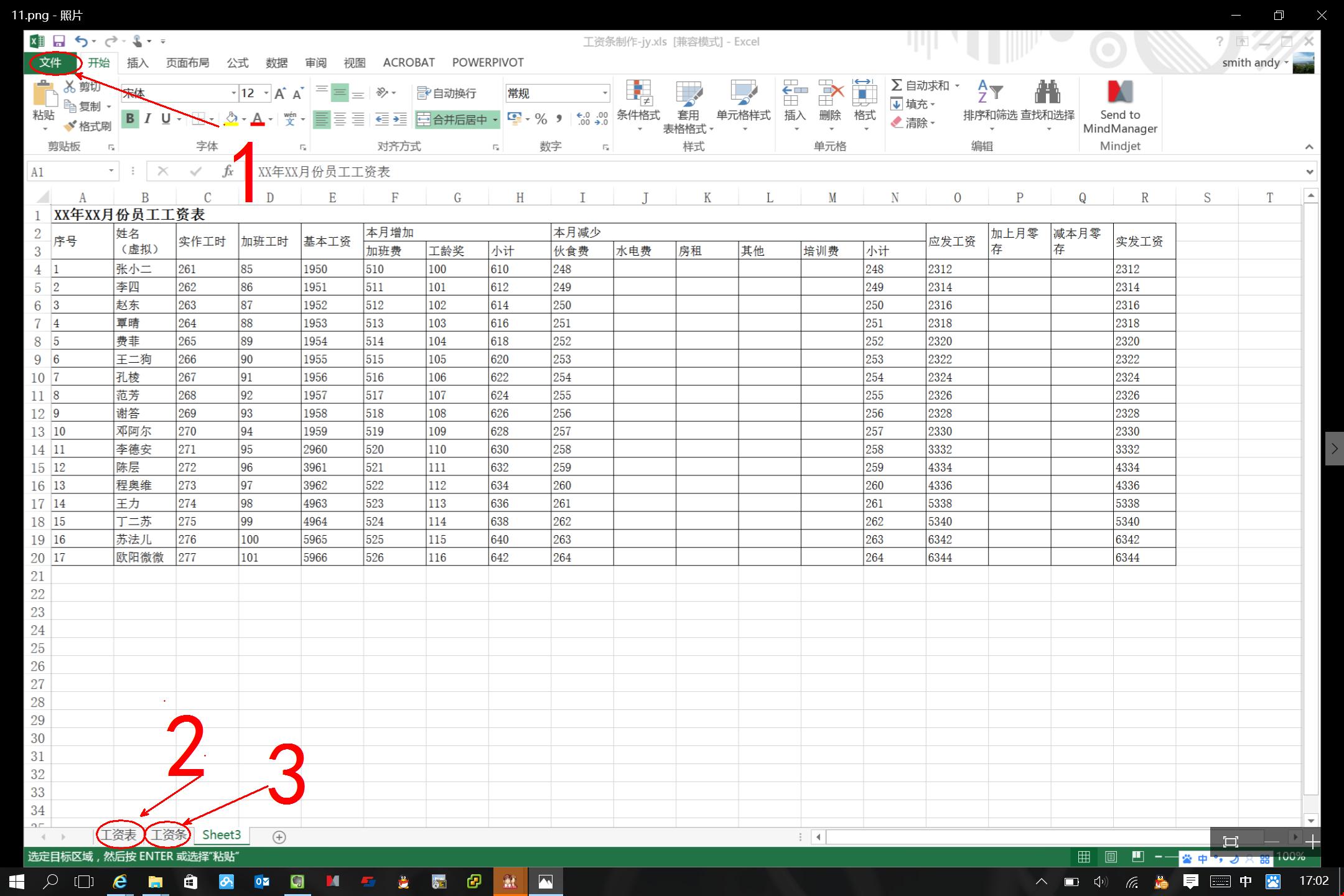
Task: Open the 插入 ribbon tab
Action: point(138,63)
